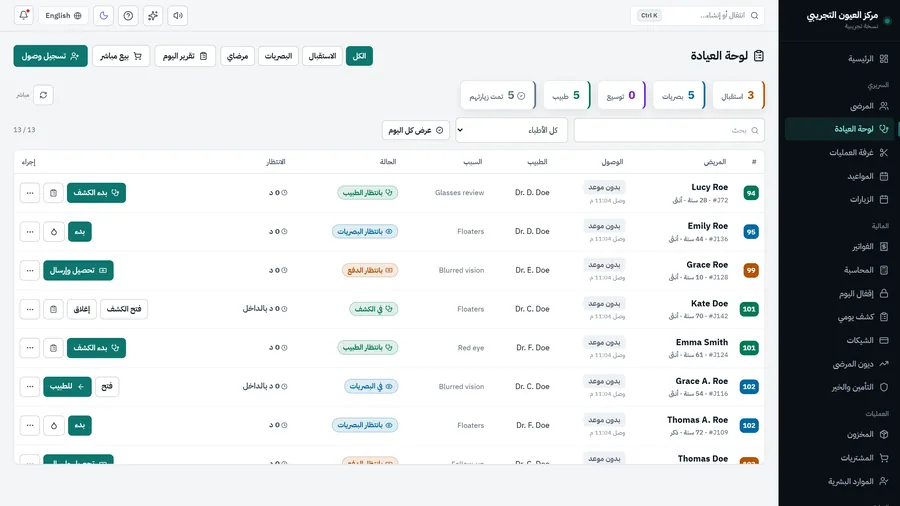900x506 pixels.
Task: Filter by توسيع count card
Action: click(622, 95)
